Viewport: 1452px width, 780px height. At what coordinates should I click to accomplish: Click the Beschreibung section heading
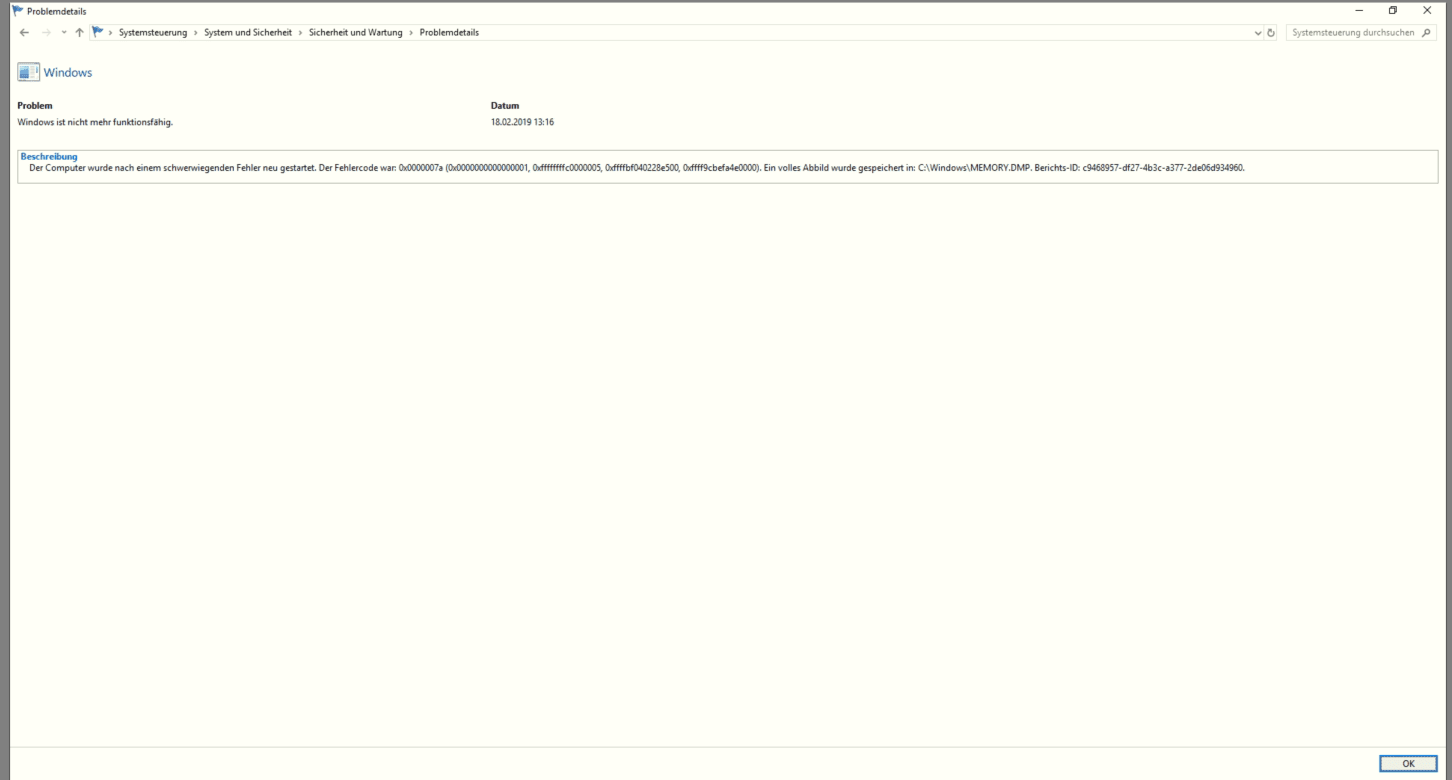point(49,156)
